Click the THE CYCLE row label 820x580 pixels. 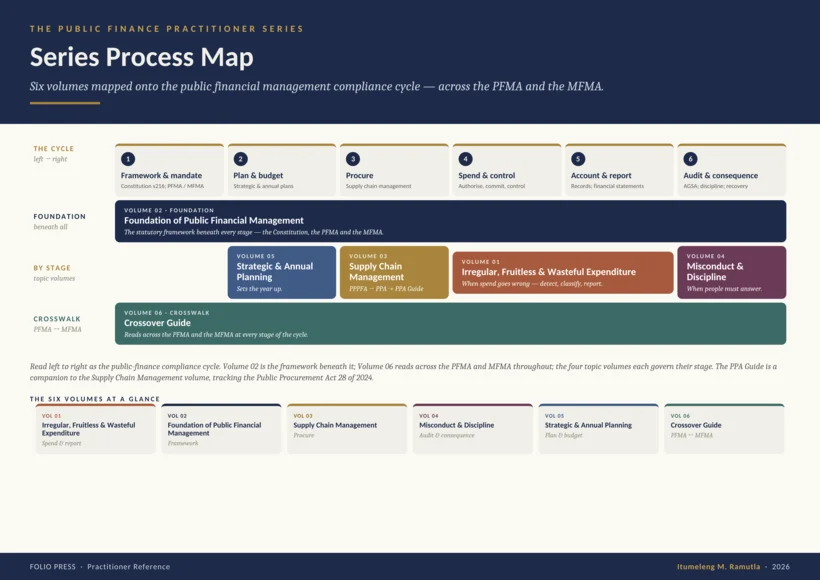click(54, 149)
